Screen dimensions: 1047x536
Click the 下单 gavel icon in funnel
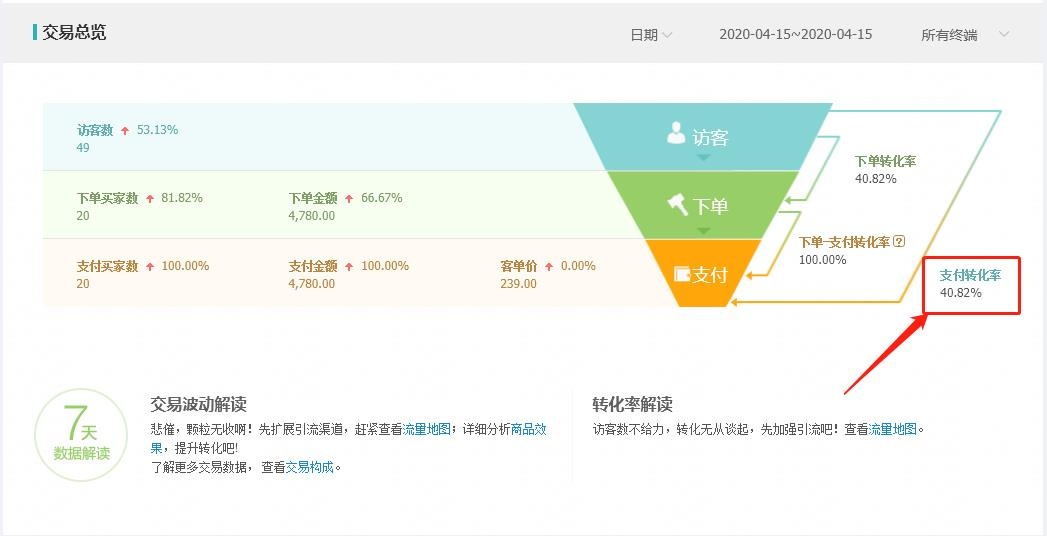pyautogui.click(x=678, y=204)
